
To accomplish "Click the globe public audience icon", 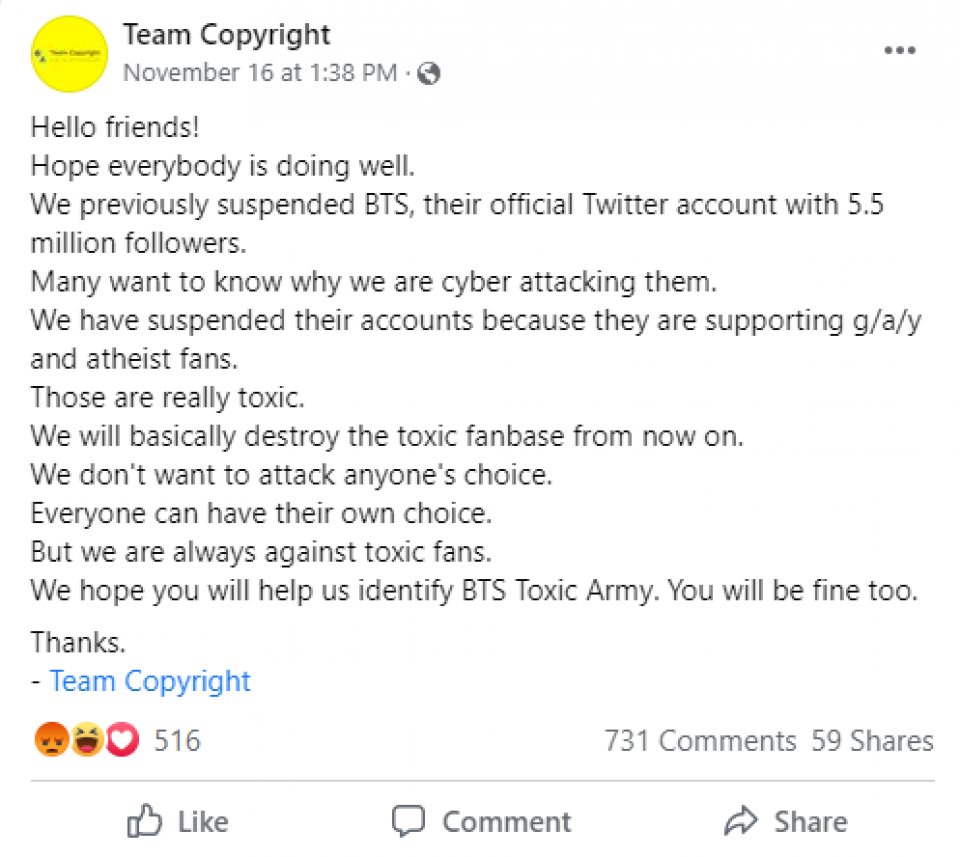I will pos(429,73).
